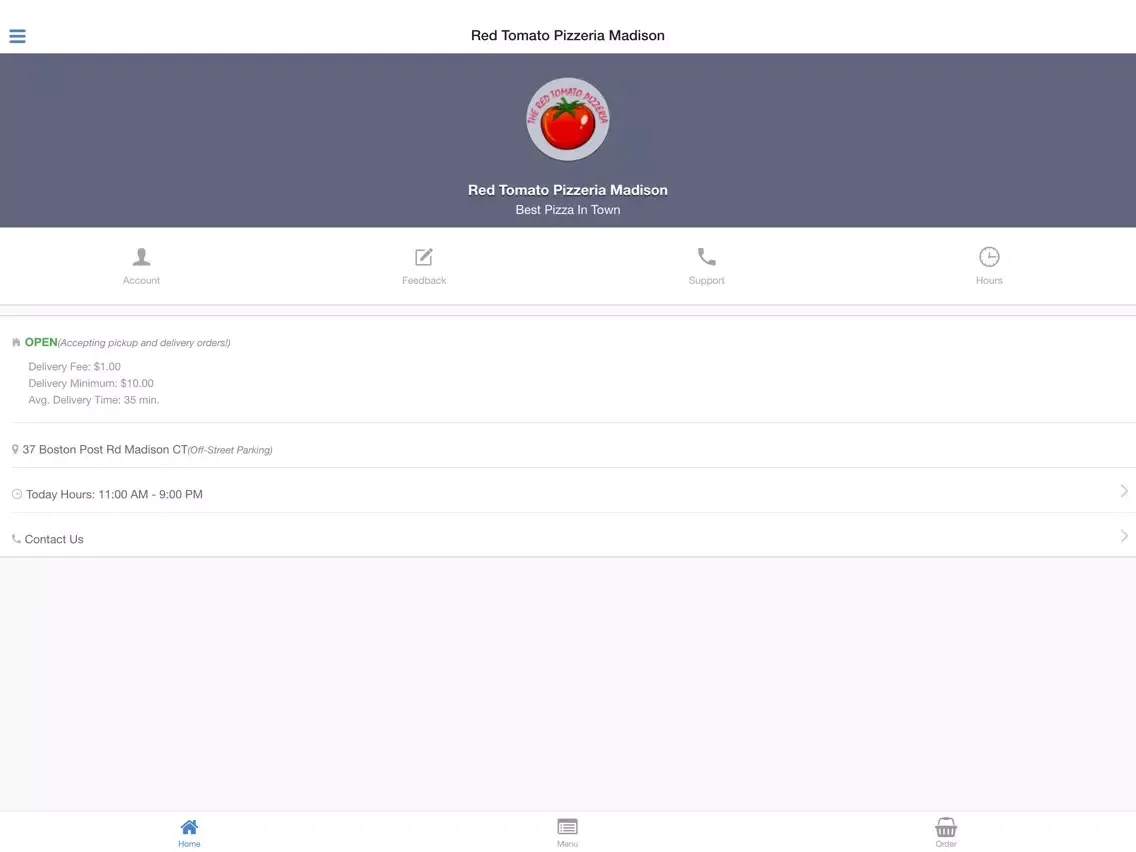This screenshot has width=1136, height=852.
Task: Click store icon beside OPEN
Action: point(16,342)
